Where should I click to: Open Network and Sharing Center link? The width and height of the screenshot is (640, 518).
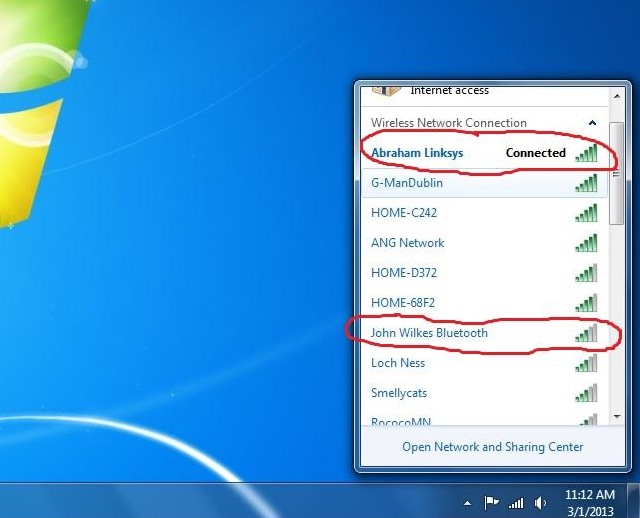(x=492, y=447)
